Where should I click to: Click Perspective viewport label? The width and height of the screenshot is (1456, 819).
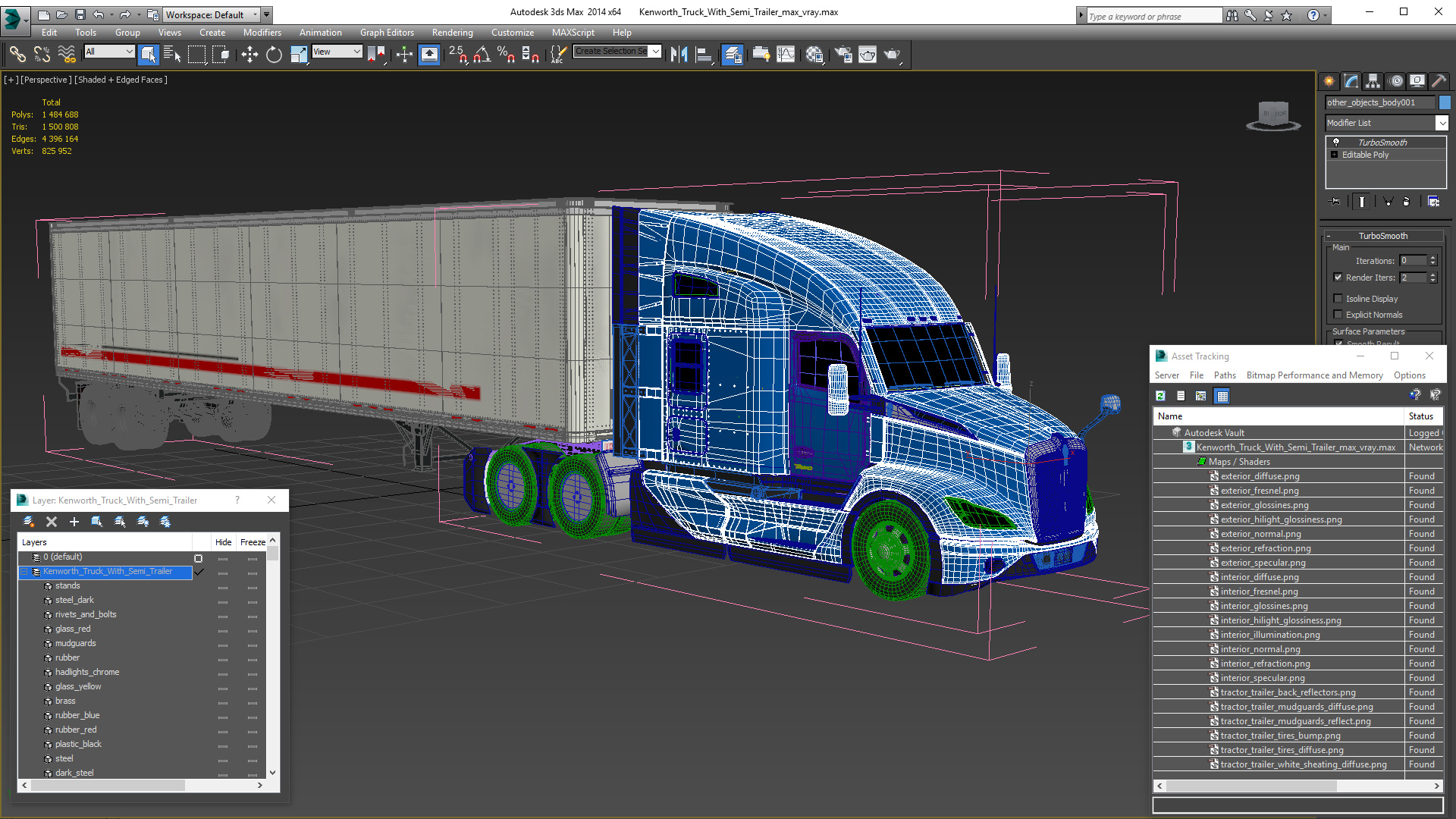(x=46, y=80)
